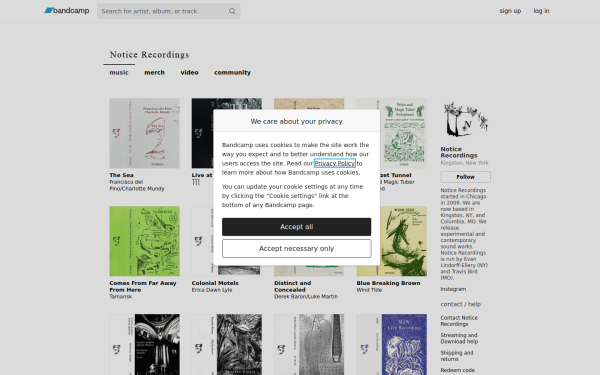600x375 pixels.
Task: Open the black-and-white church interior album cover
Action: tap(144, 344)
